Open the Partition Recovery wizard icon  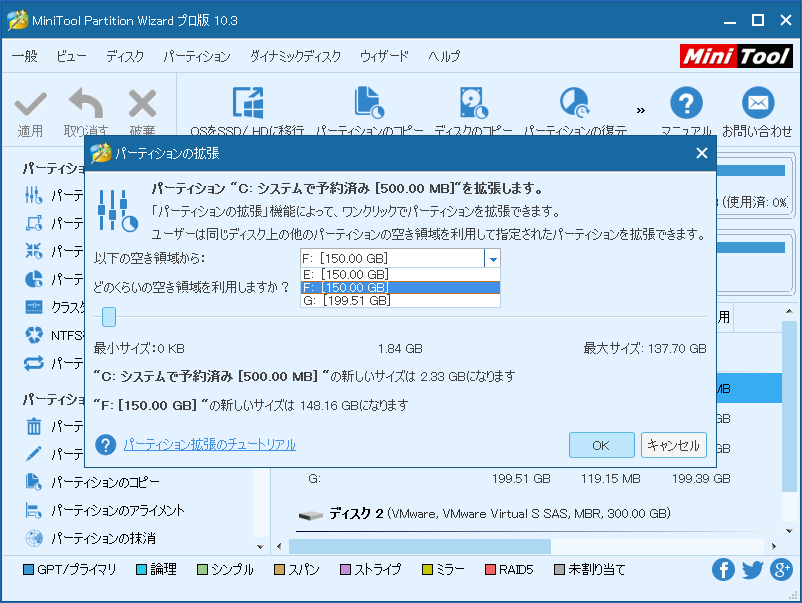pos(575,102)
